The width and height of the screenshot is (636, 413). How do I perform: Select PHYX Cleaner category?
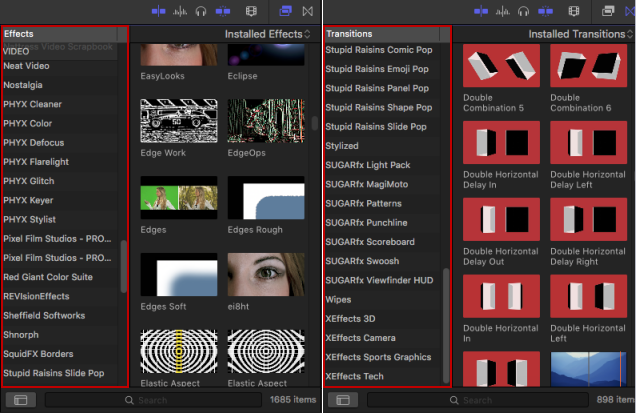click(x=60, y=104)
